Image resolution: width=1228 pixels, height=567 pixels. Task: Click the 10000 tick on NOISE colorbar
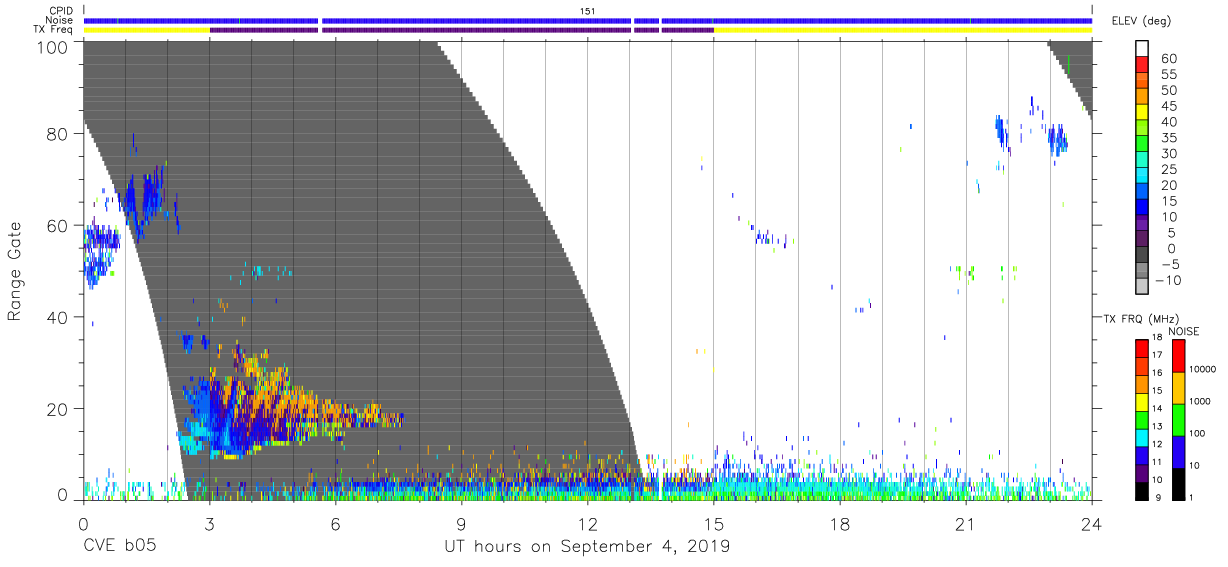1203,370
